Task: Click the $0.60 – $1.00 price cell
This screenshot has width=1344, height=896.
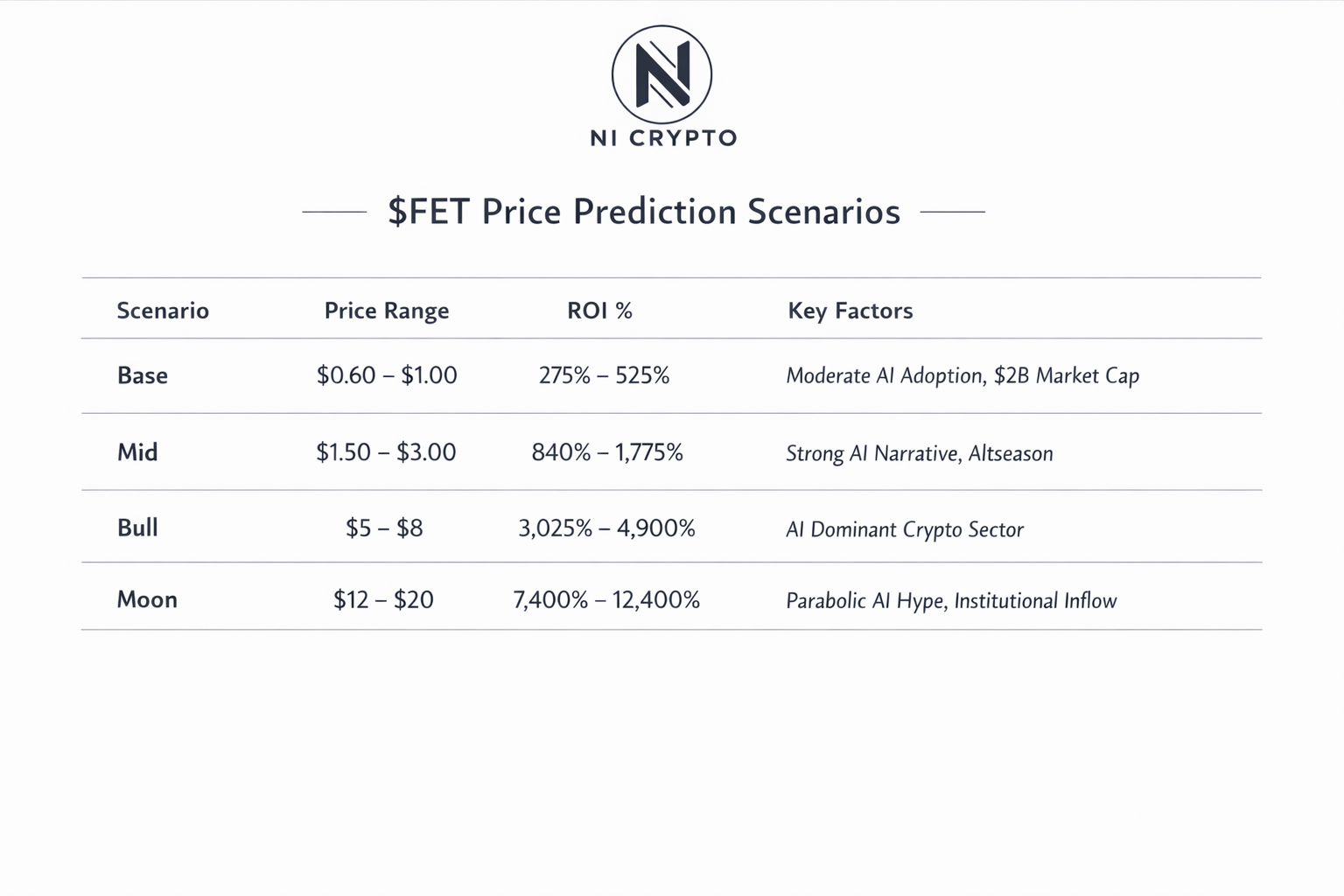Action: pyautogui.click(x=387, y=375)
